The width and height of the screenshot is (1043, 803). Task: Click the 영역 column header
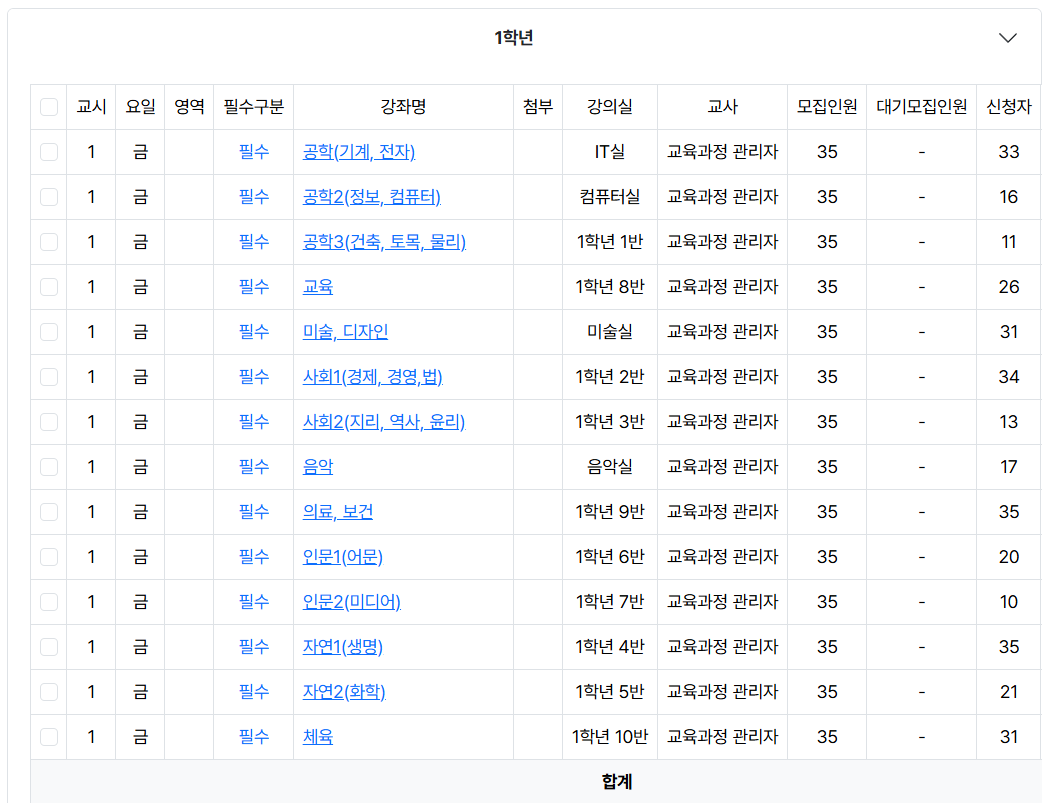[189, 106]
